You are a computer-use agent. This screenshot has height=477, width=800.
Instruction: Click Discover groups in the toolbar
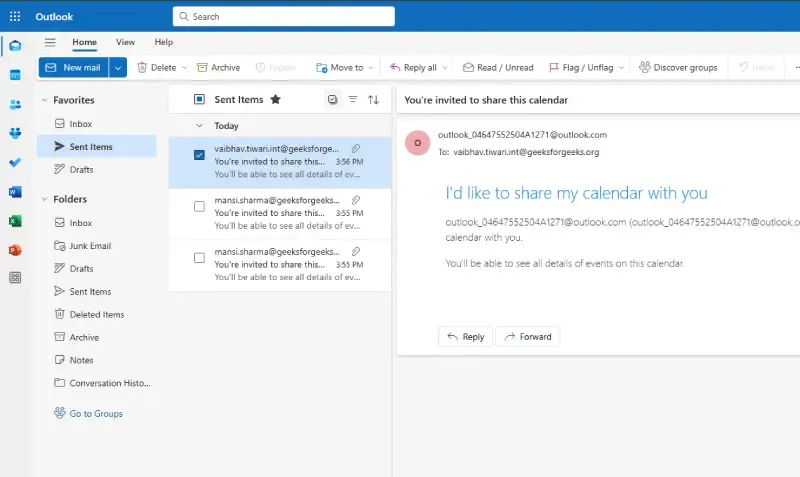pos(678,67)
